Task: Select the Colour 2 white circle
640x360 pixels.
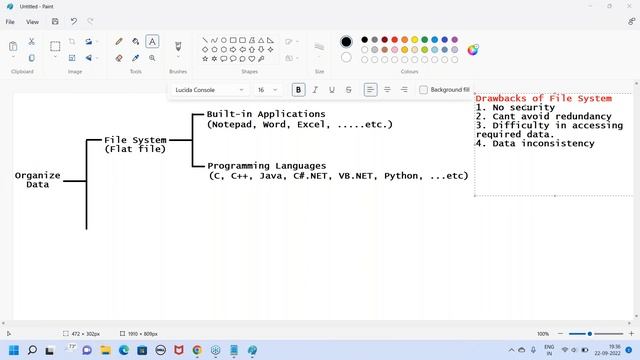Action: tap(346, 58)
